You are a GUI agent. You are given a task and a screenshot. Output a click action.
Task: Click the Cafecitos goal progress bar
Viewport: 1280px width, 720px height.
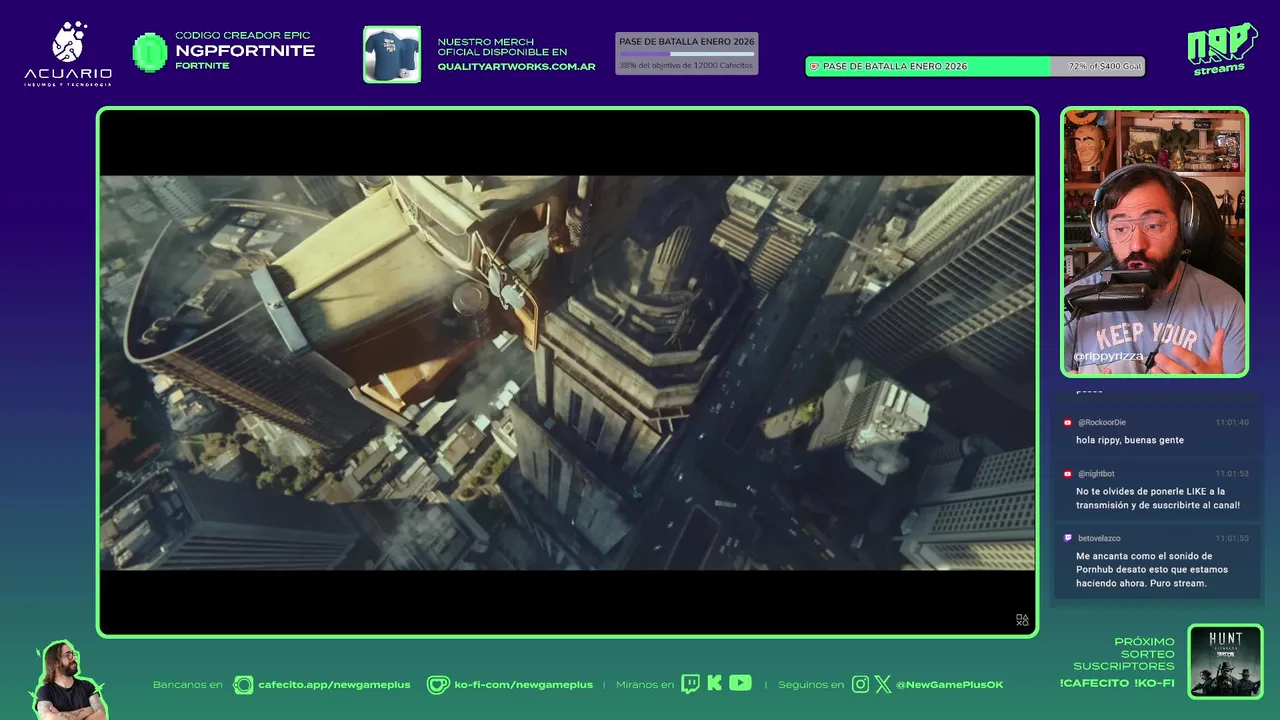click(686, 54)
